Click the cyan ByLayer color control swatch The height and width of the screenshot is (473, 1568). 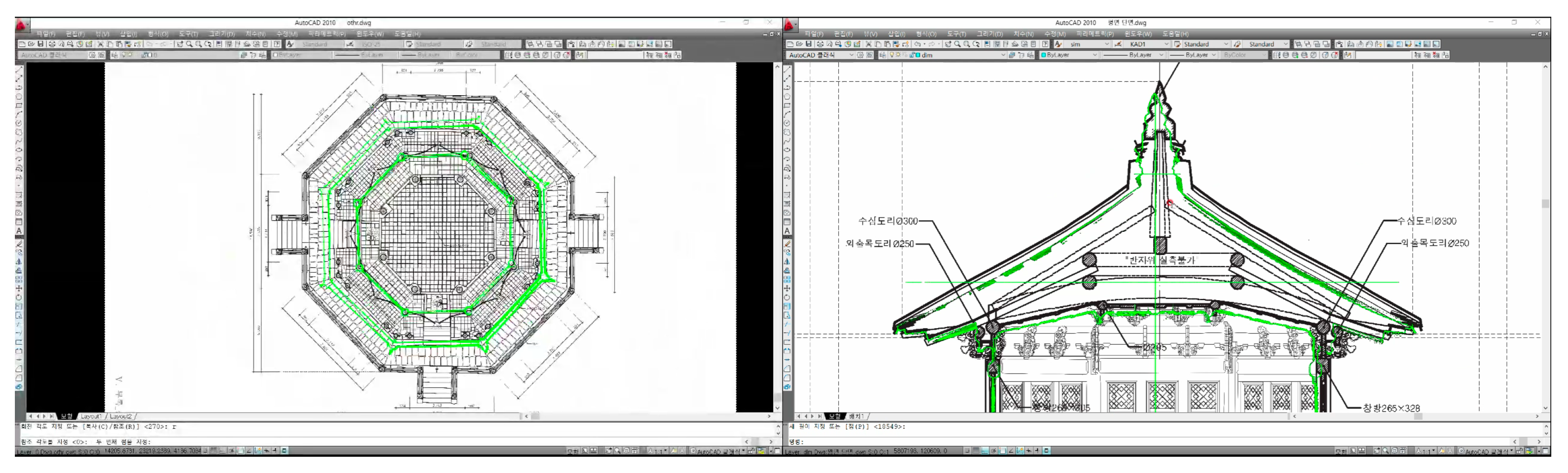[1043, 55]
